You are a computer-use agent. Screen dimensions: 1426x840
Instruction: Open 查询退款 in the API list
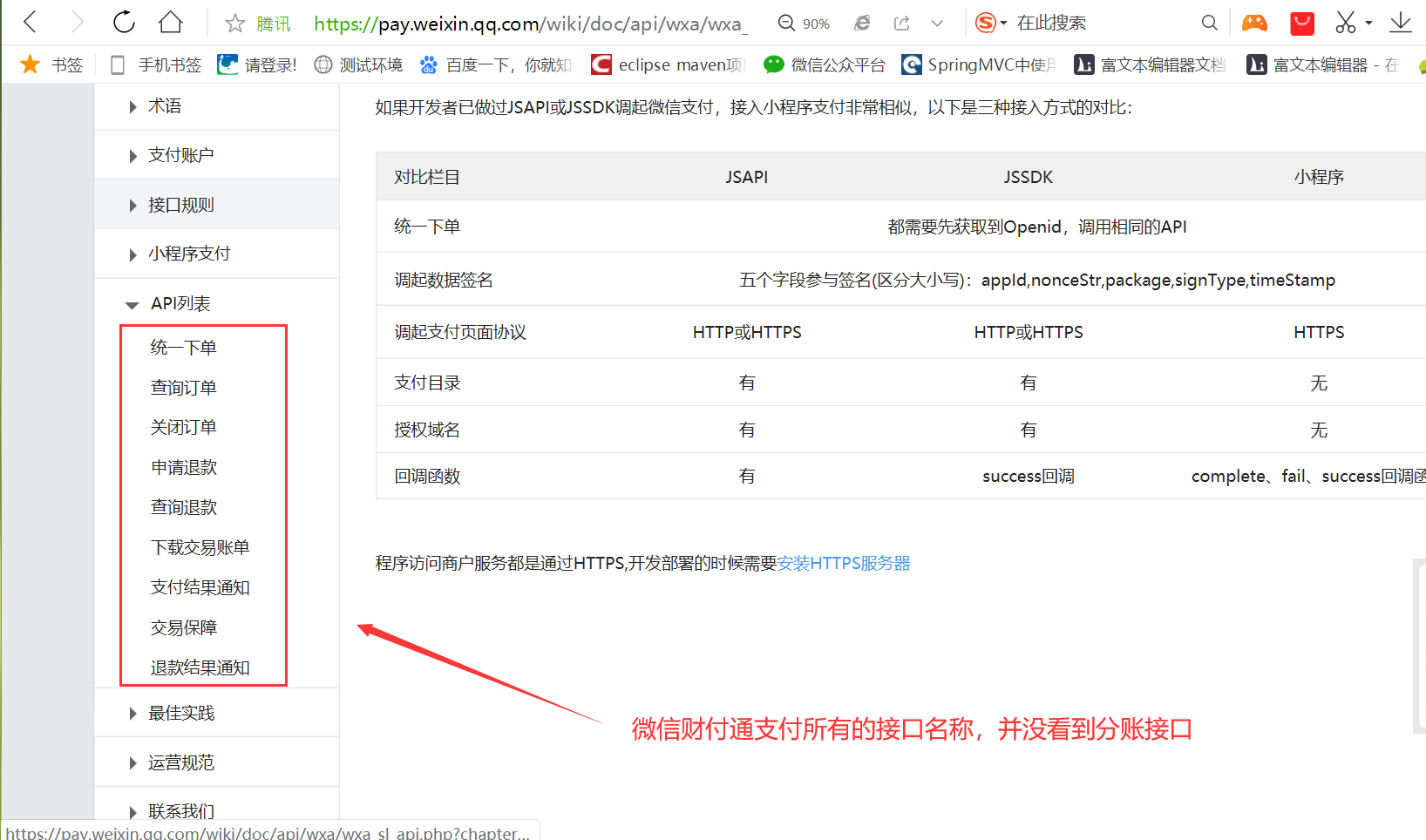(x=183, y=508)
